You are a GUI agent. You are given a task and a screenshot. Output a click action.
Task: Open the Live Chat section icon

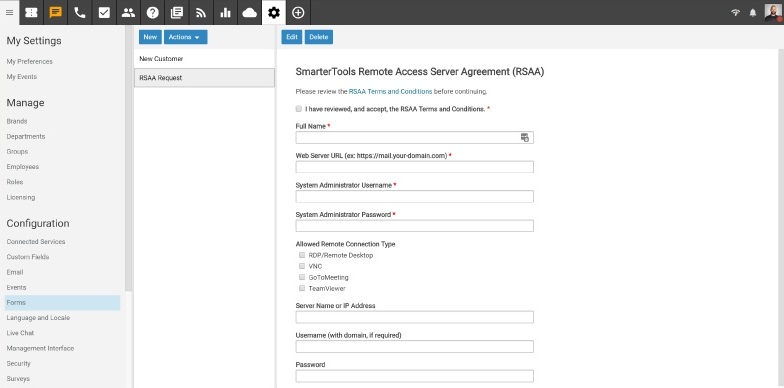[x=56, y=12]
